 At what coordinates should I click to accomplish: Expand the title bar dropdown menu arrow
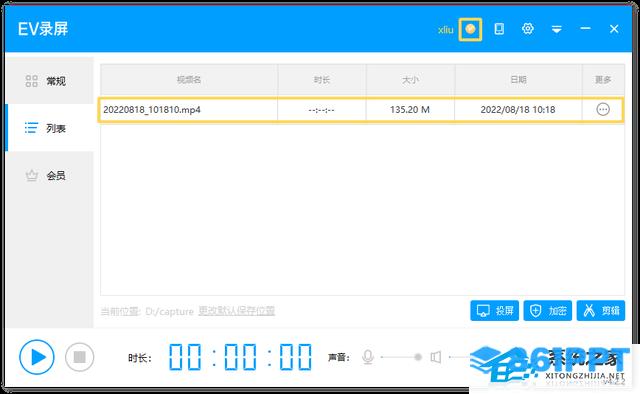[556, 29]
